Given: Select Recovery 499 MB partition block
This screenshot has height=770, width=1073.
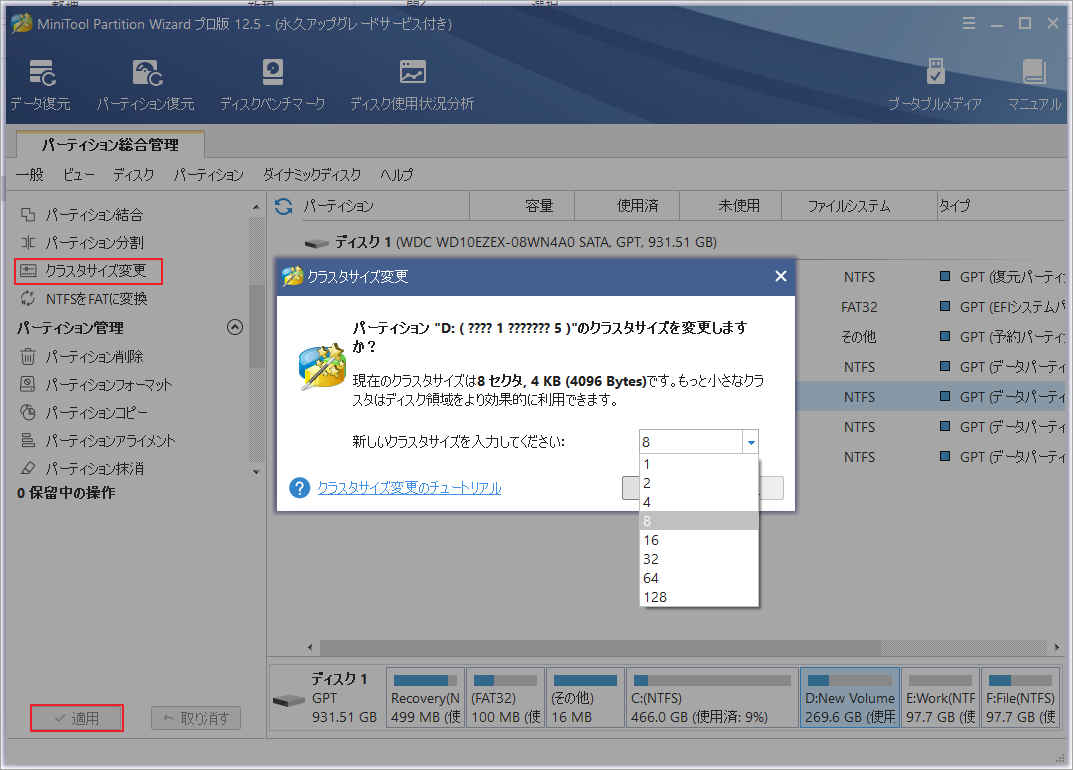Looking at the screenshot, I should point(426,698).
